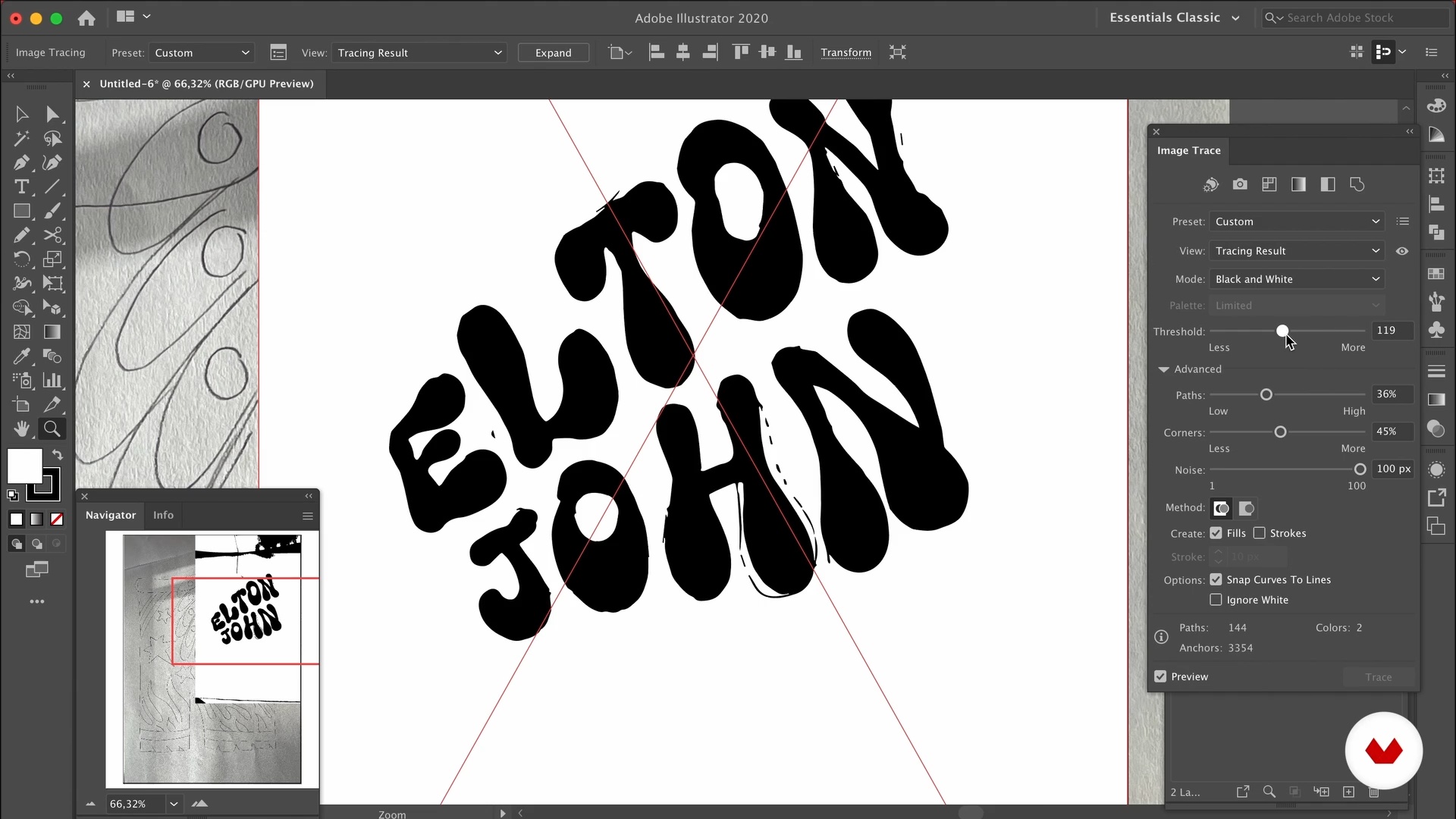
Task: Click the Corners slider handle
Action: pos(1280,431)
